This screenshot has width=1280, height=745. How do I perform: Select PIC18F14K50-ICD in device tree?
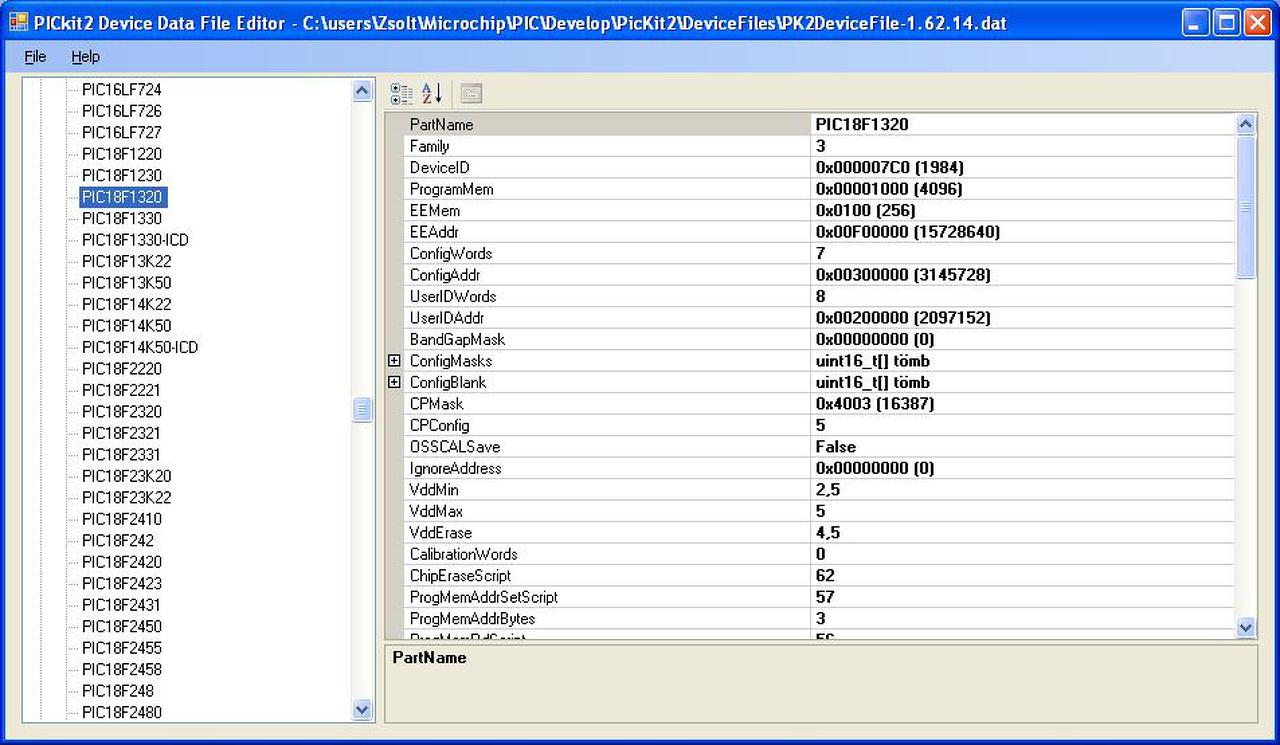[140, 347]
